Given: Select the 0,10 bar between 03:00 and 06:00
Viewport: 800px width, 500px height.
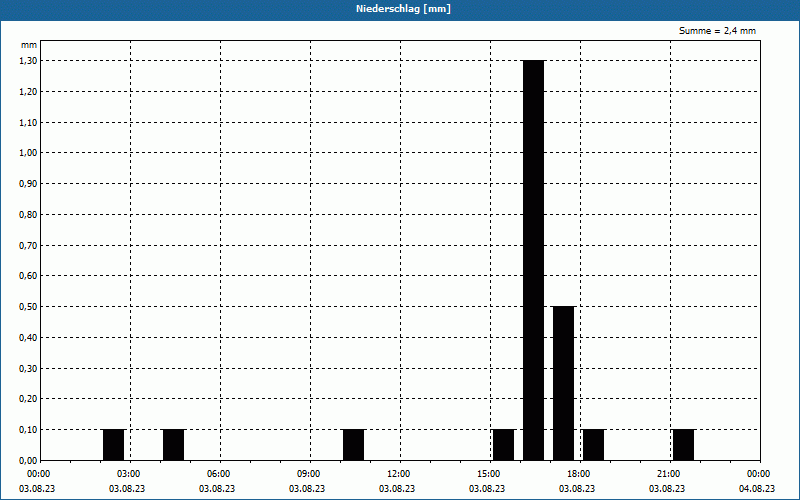Looking at the screenshot, I should click(x=173, y=445).
